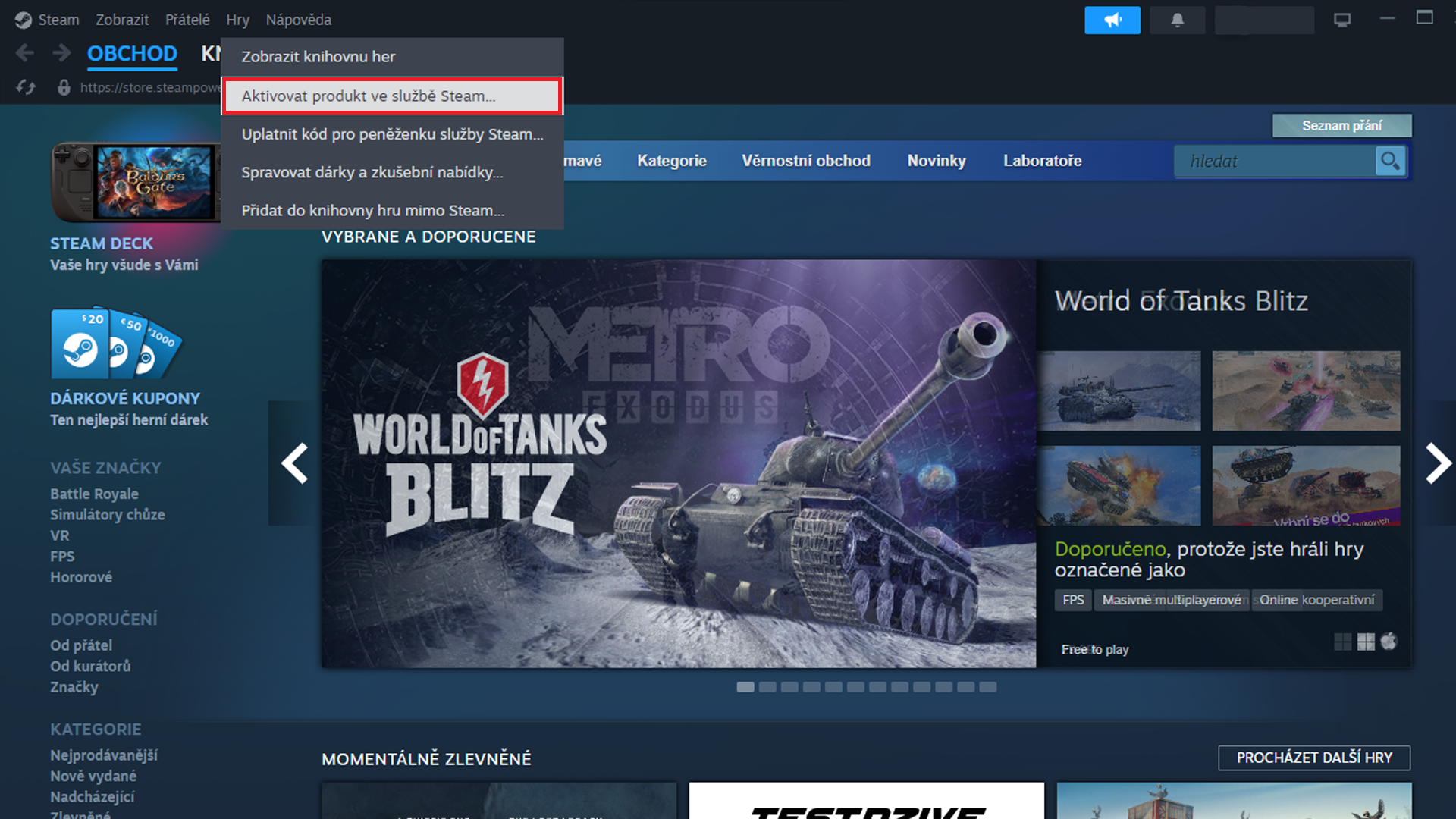The width and height of the screenshot is (1456, 819).
Task: Show next featured game in carousel
Action: 1438,463
